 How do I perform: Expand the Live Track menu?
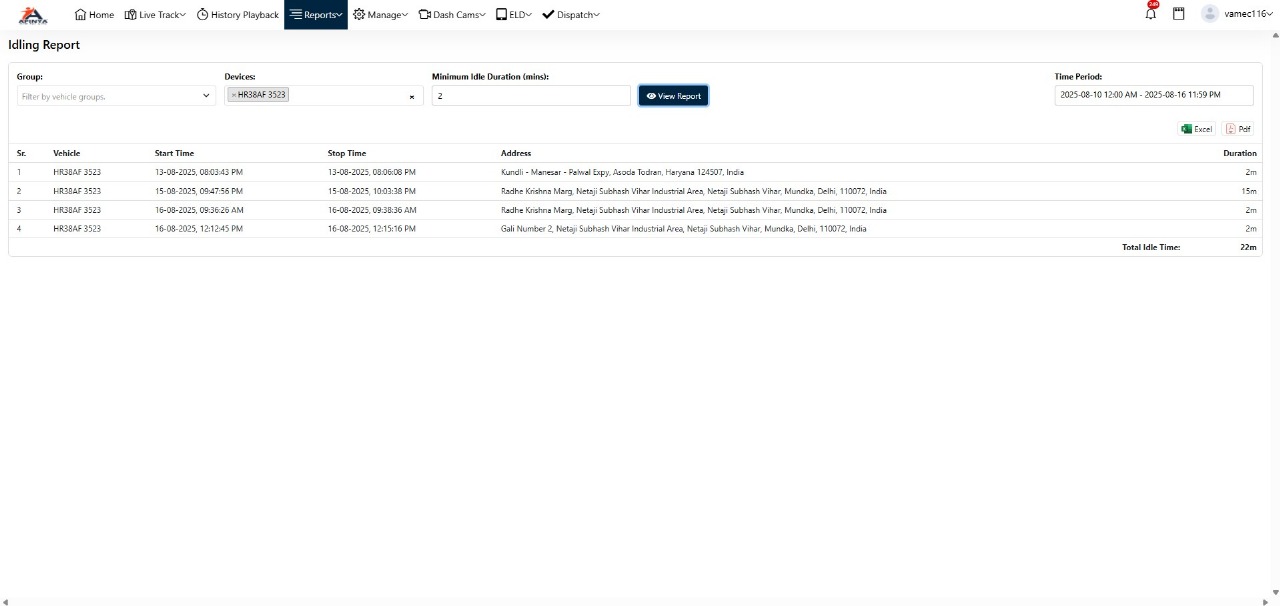pyautogui.click(x=155, y=15)
